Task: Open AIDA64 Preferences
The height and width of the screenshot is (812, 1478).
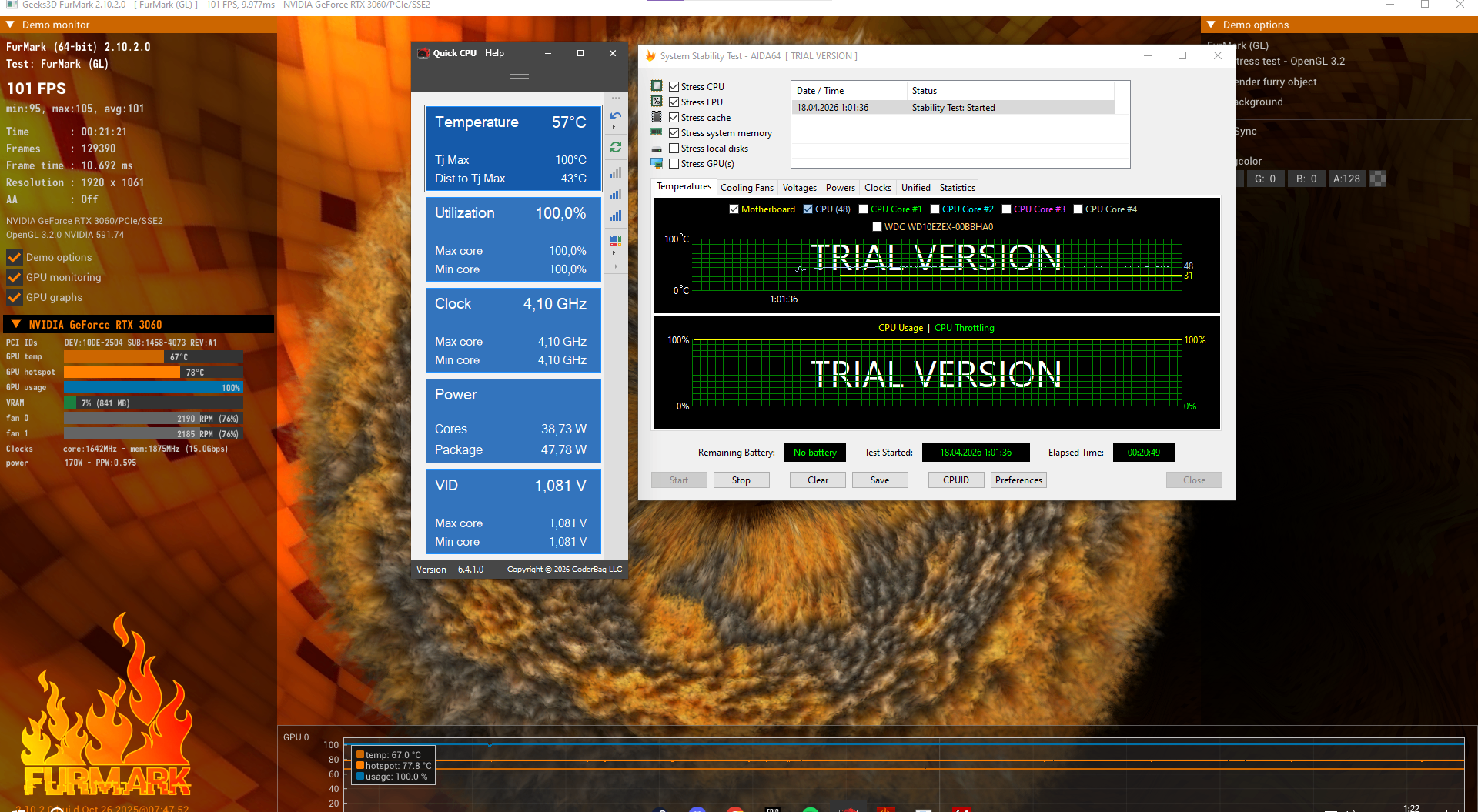Action: coord(1018,480)
